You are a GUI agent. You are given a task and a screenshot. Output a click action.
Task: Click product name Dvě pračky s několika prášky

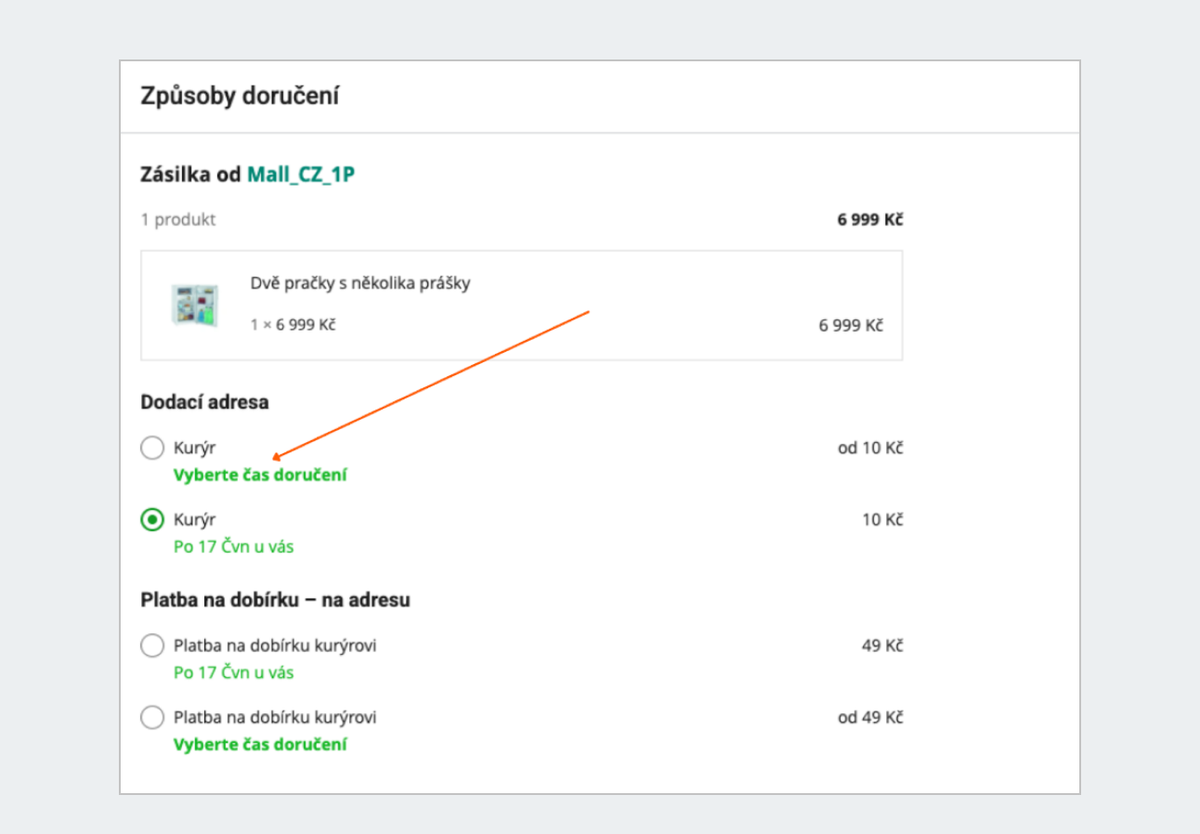[x=360, y=283]
